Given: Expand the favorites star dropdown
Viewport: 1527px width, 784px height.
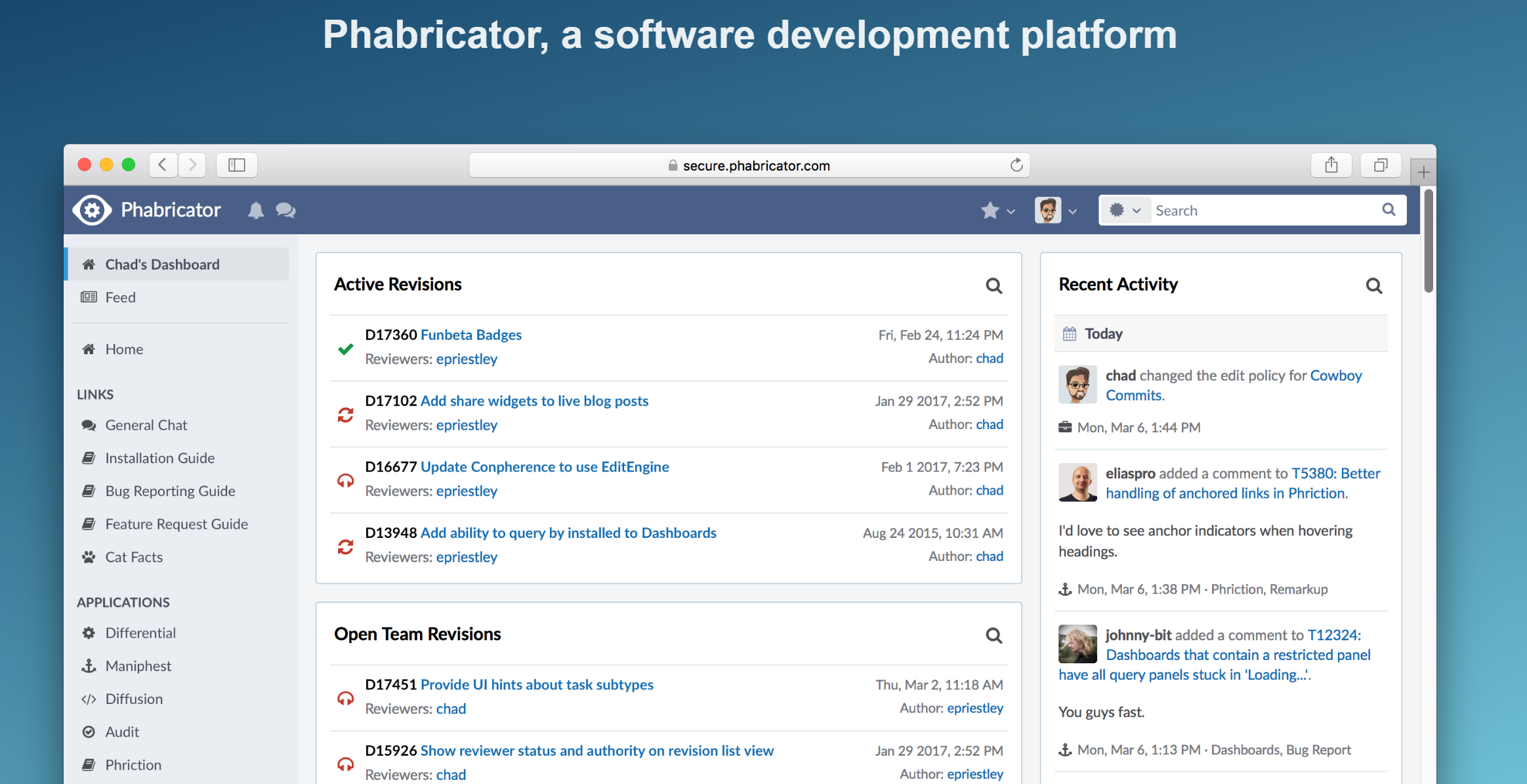Looking at the screenshot, I should pyautogui.click(x=997, y=211).
